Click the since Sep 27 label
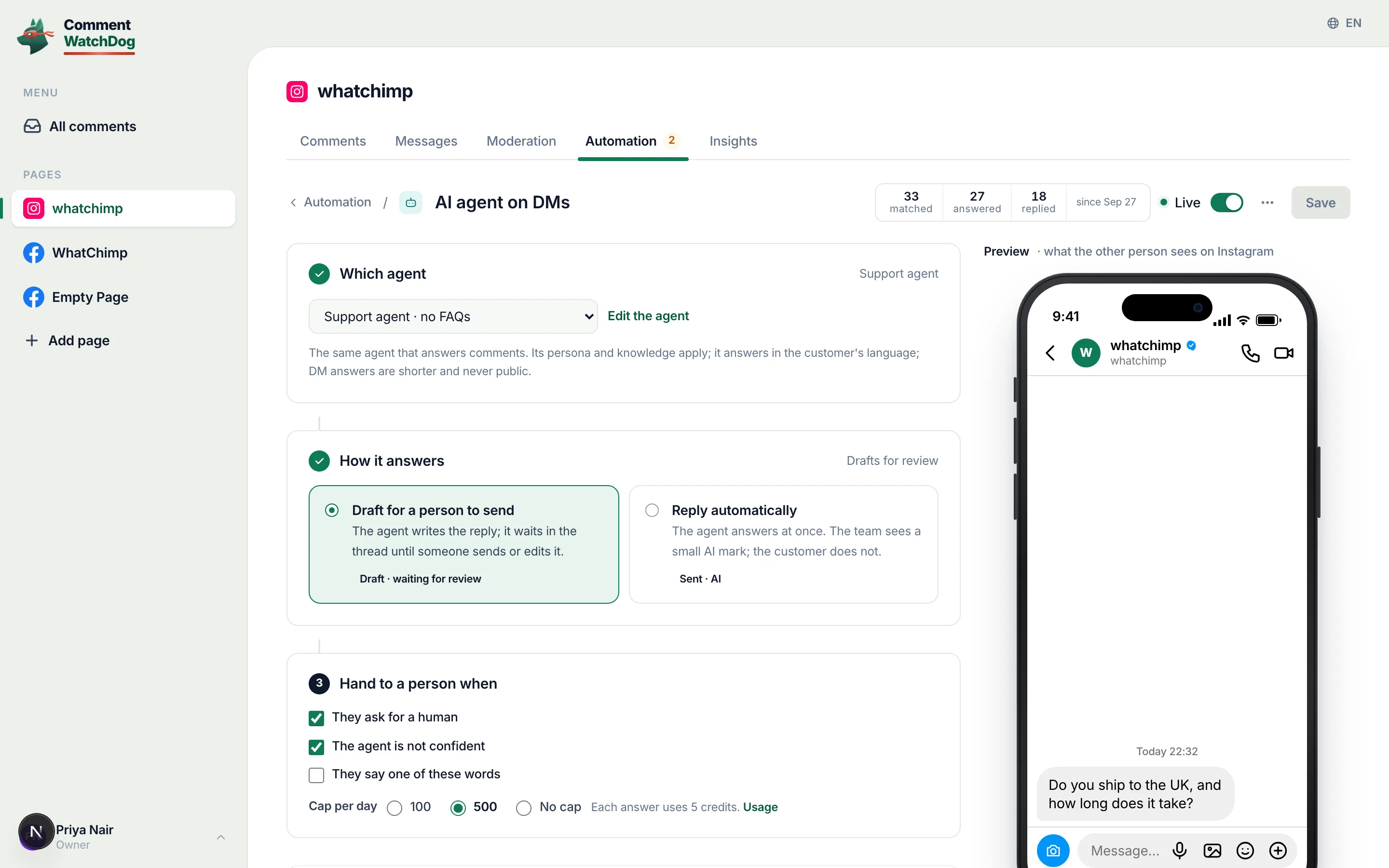1389x868 pixels. (x=1106, y=202)
